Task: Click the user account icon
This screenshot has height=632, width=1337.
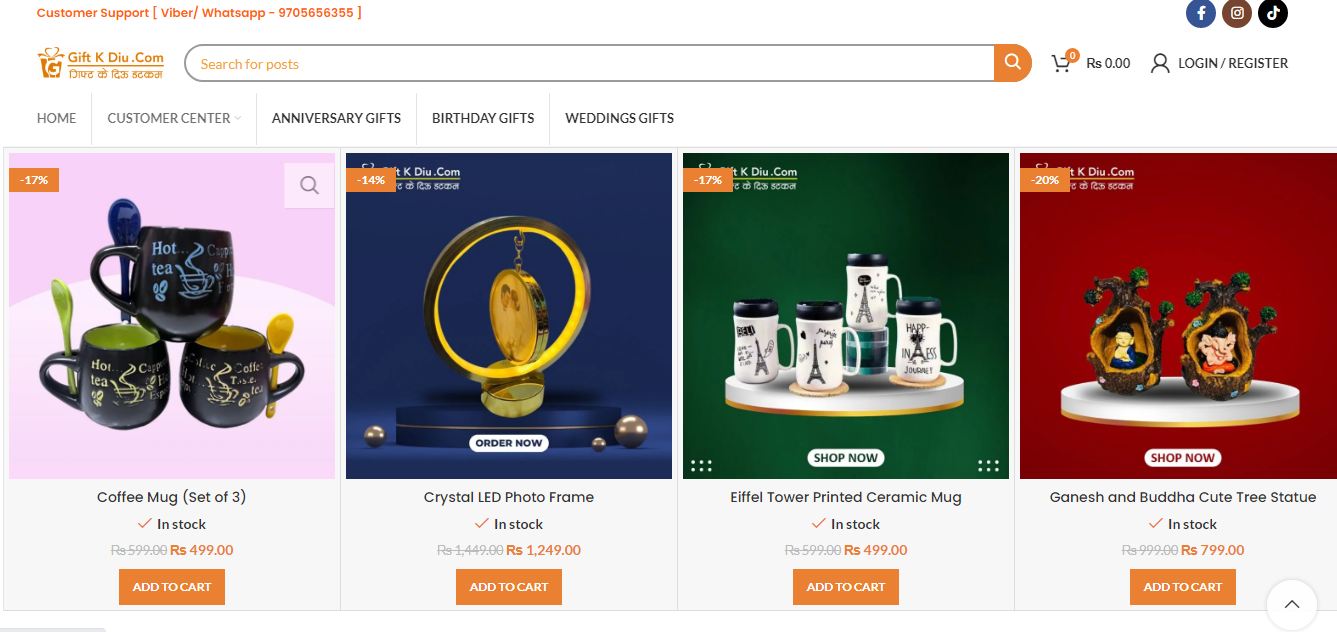Action: tap(1159, 63)
